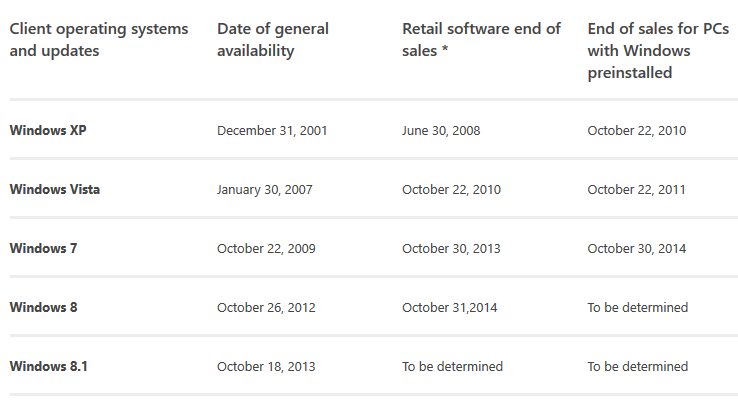Select the December 31, 2001 date cell
738x401 pixels.
click(x=272, y=130)
